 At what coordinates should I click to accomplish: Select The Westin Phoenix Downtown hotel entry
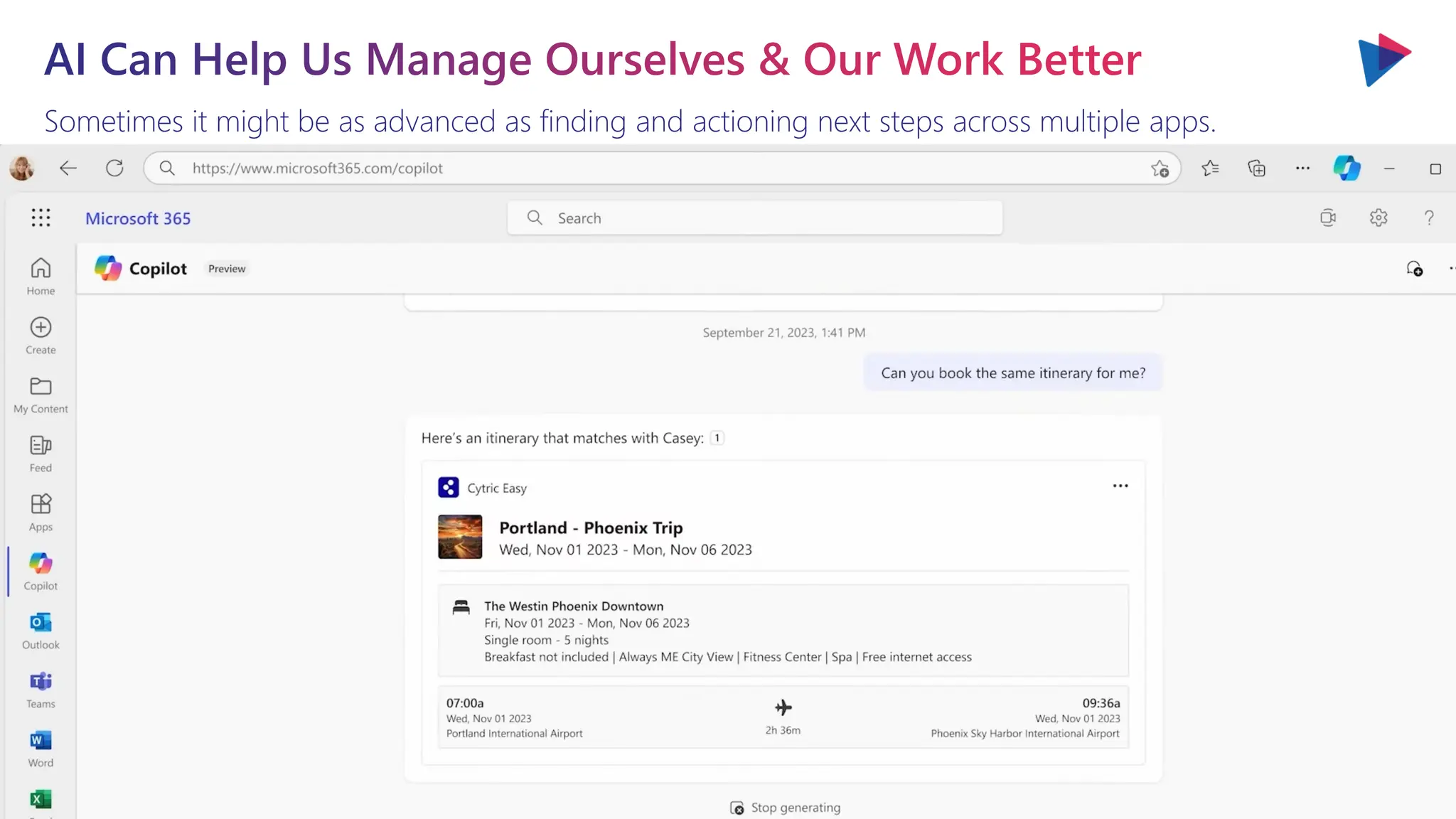783,631
